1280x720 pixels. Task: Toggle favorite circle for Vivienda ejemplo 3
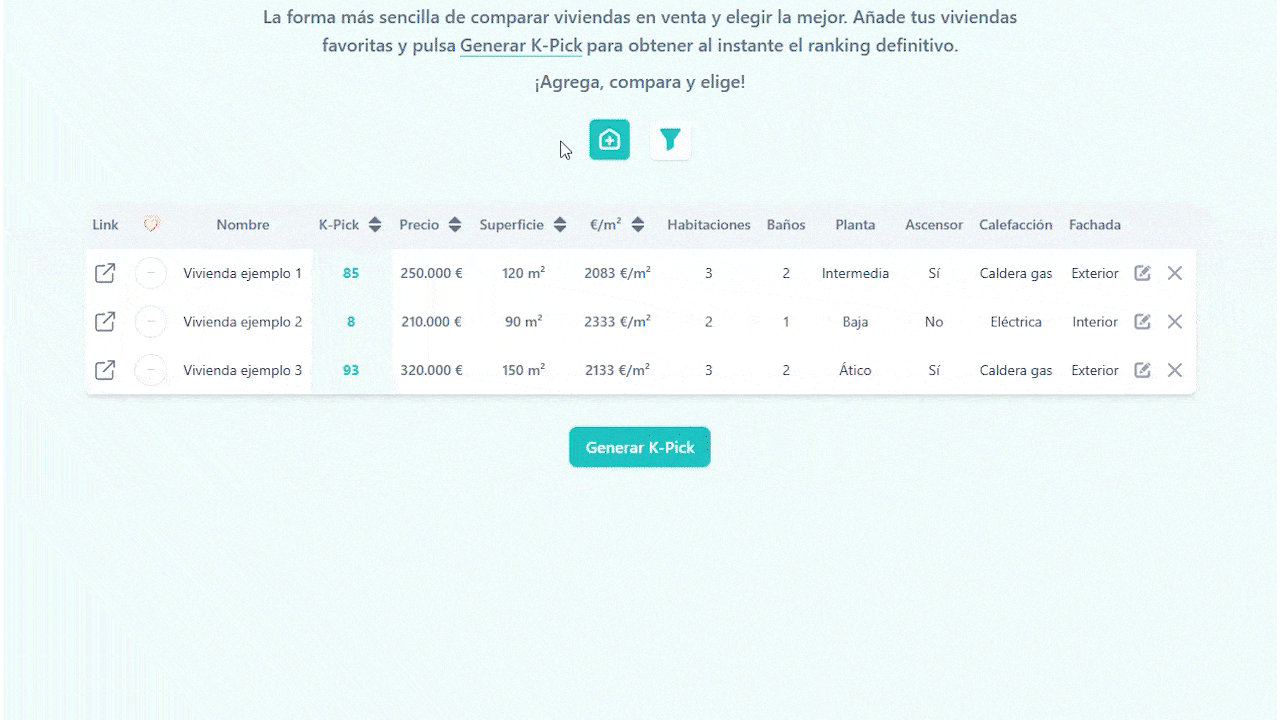point(151,370)
